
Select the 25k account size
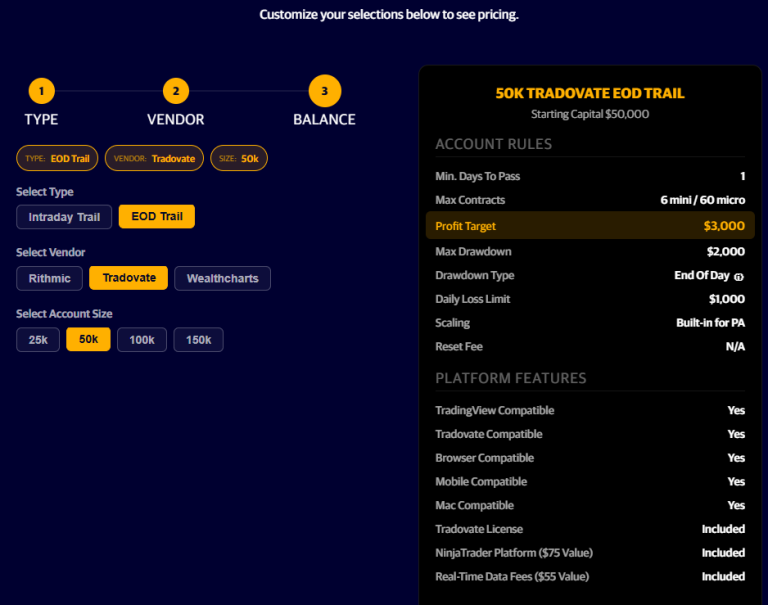[38, 340]
